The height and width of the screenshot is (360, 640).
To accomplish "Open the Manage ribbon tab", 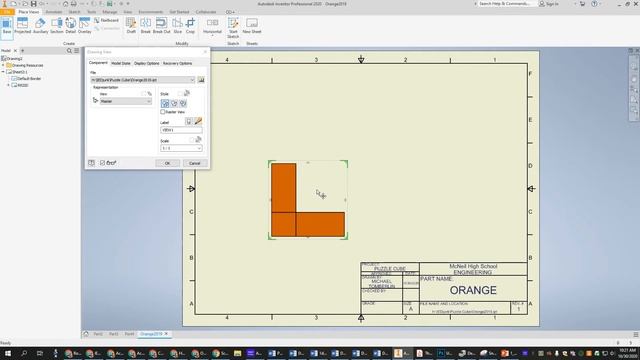I will (x=110, y=12).
